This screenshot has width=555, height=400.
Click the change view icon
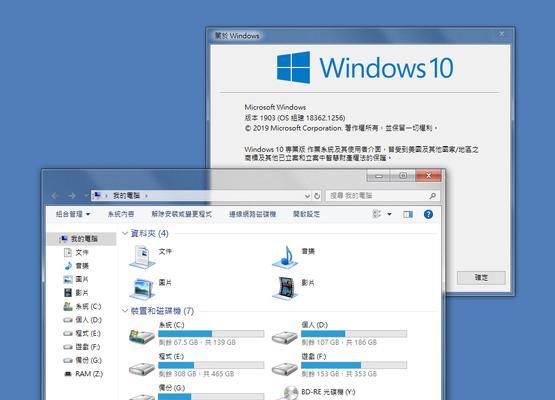pyautogui.click(x=377, y=214)
